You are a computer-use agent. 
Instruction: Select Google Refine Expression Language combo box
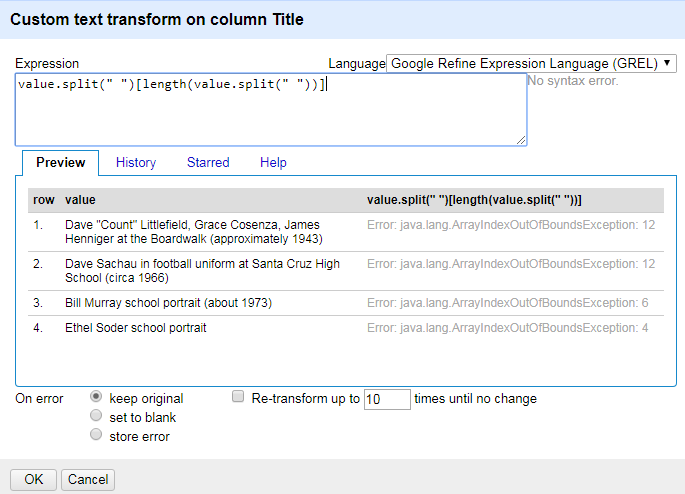pyautogui.click(x=531, y=63)
